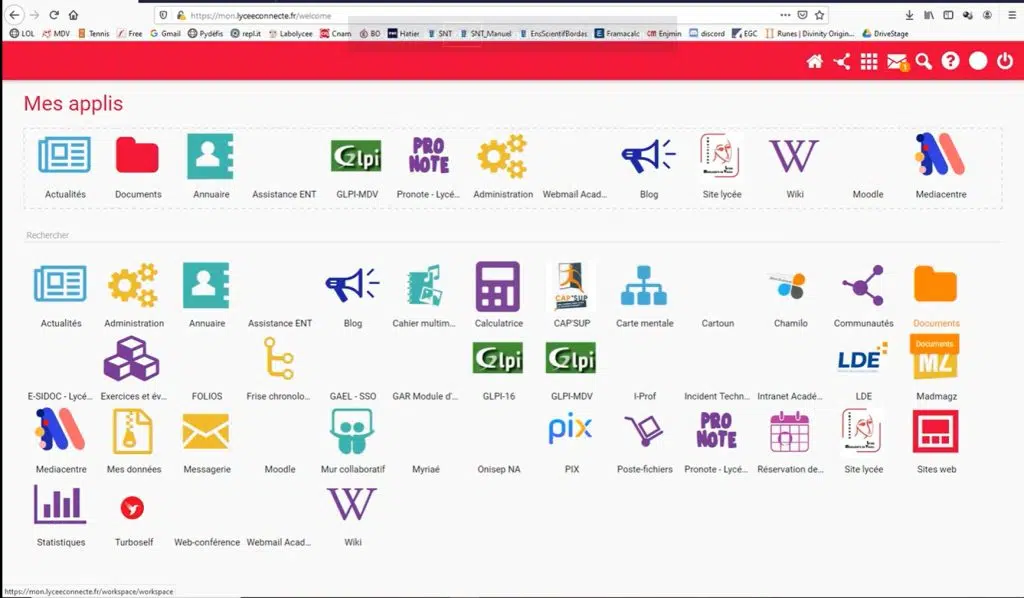
Task: Click the Mes applis page heading
Action: 73,103
